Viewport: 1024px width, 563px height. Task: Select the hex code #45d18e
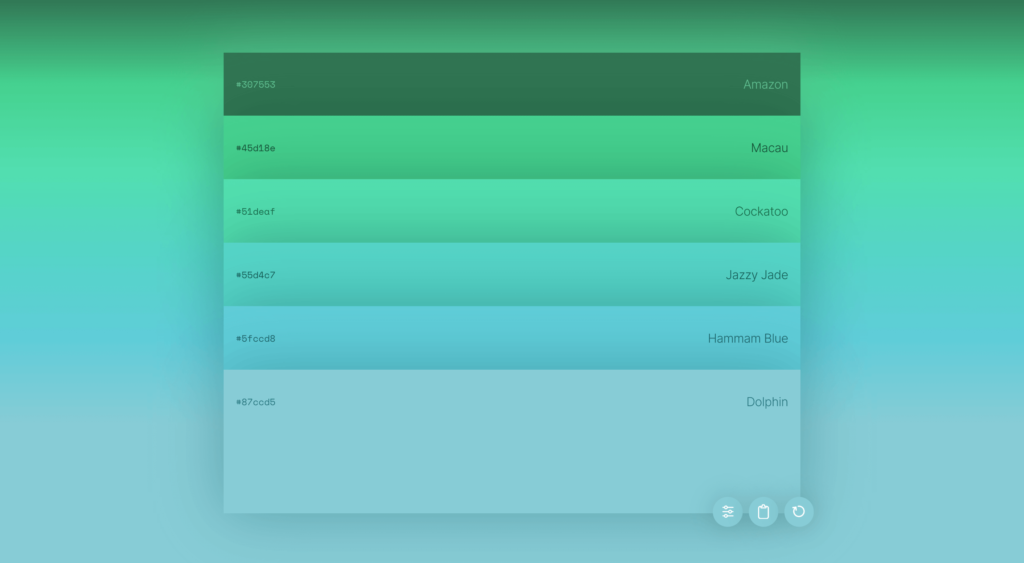click(255, 148)
